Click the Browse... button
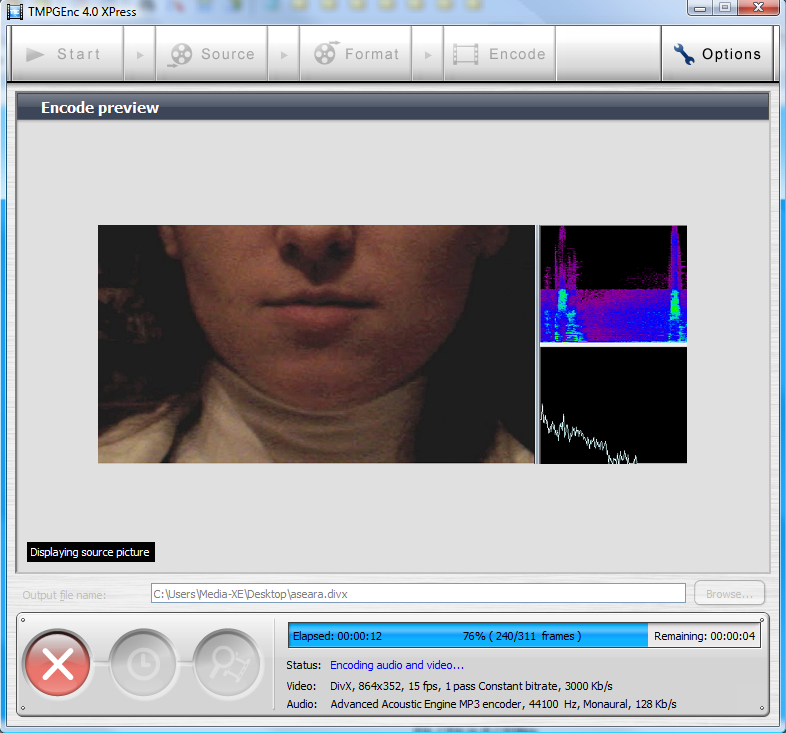The image size is (786, 733). coord(729,594)
